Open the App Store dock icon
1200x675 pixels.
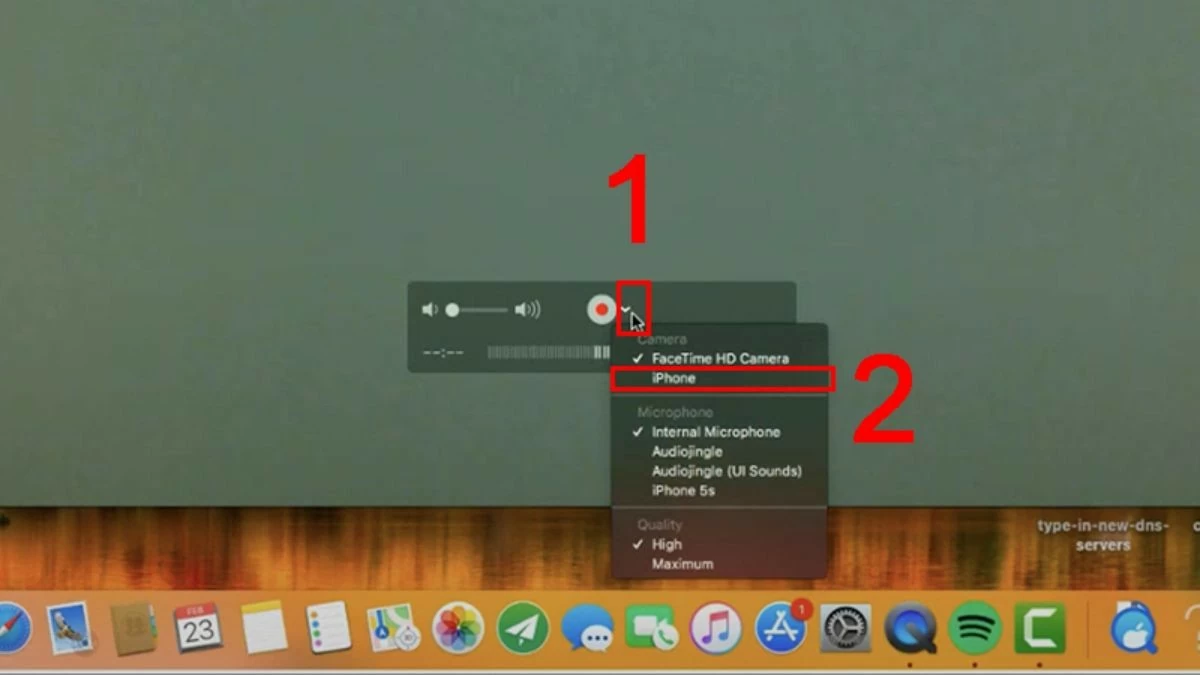[x=781, y=628]
